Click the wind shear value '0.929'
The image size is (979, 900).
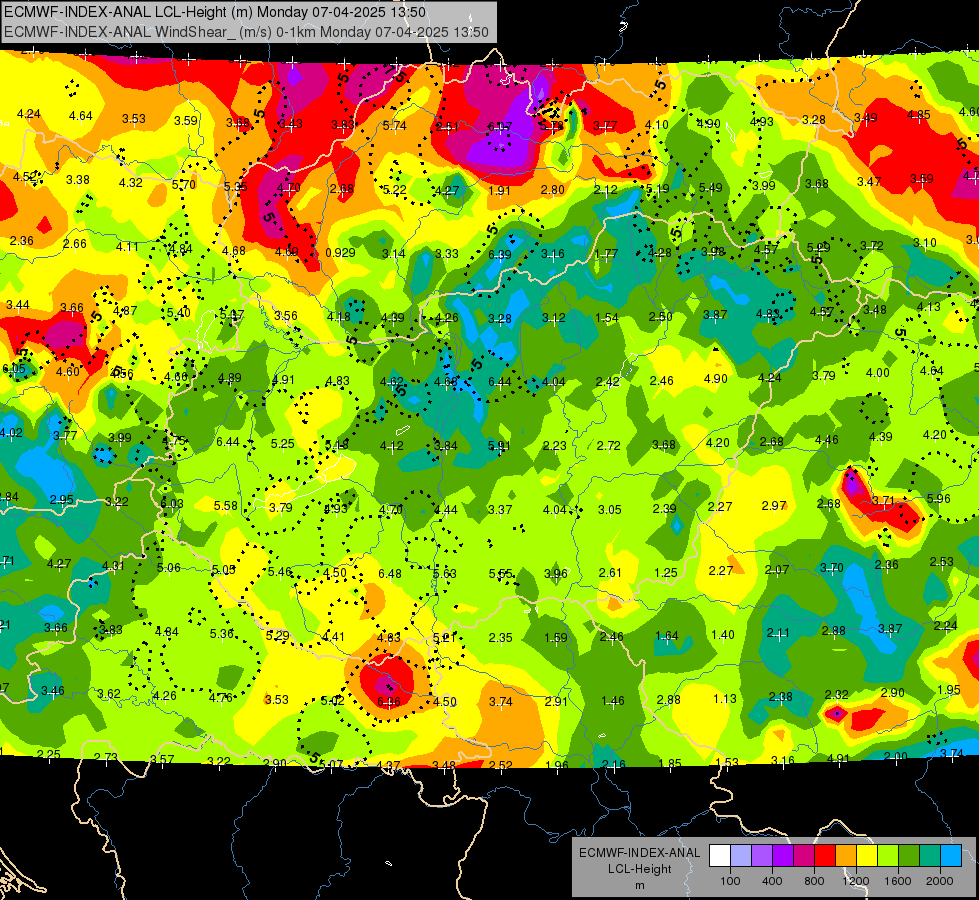[340, 252]
